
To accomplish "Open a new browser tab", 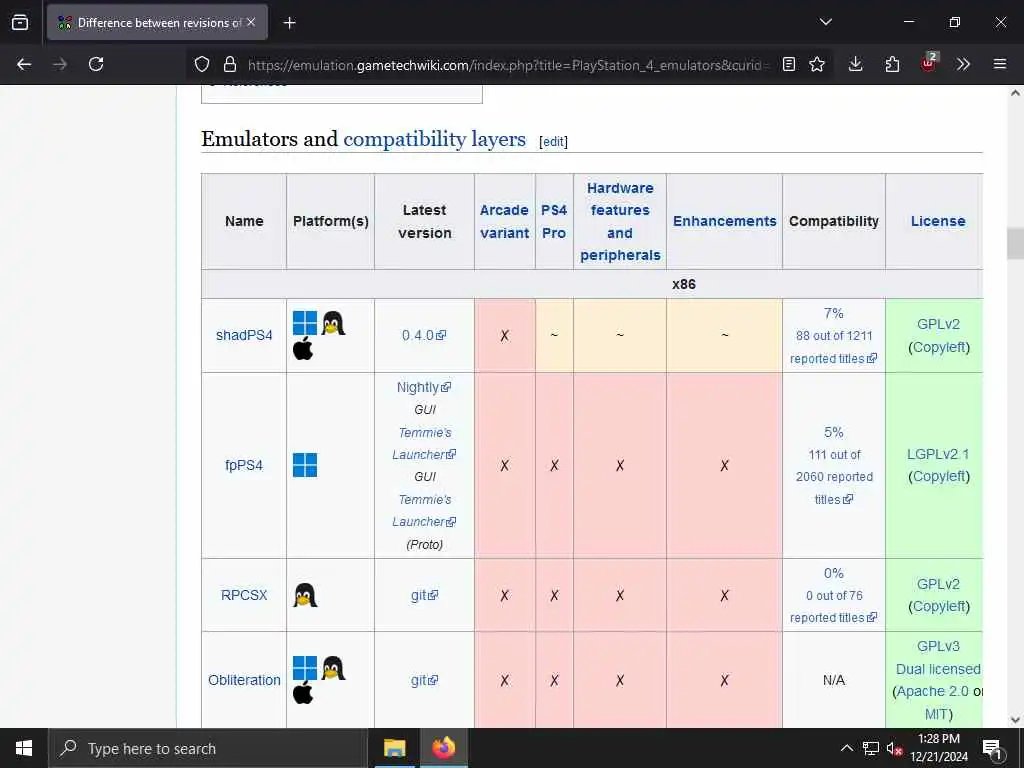I will 289,23.
